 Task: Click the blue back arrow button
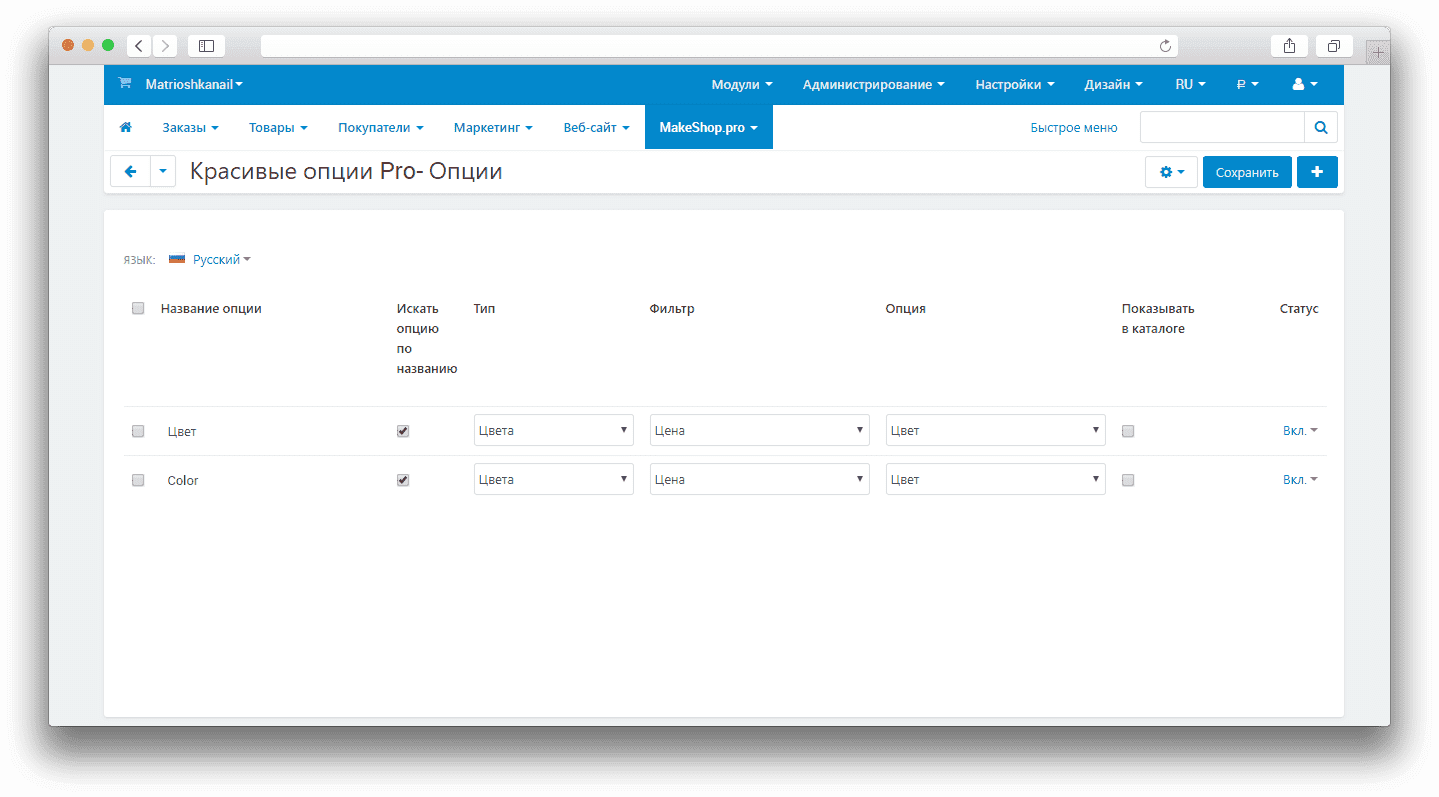130,172
